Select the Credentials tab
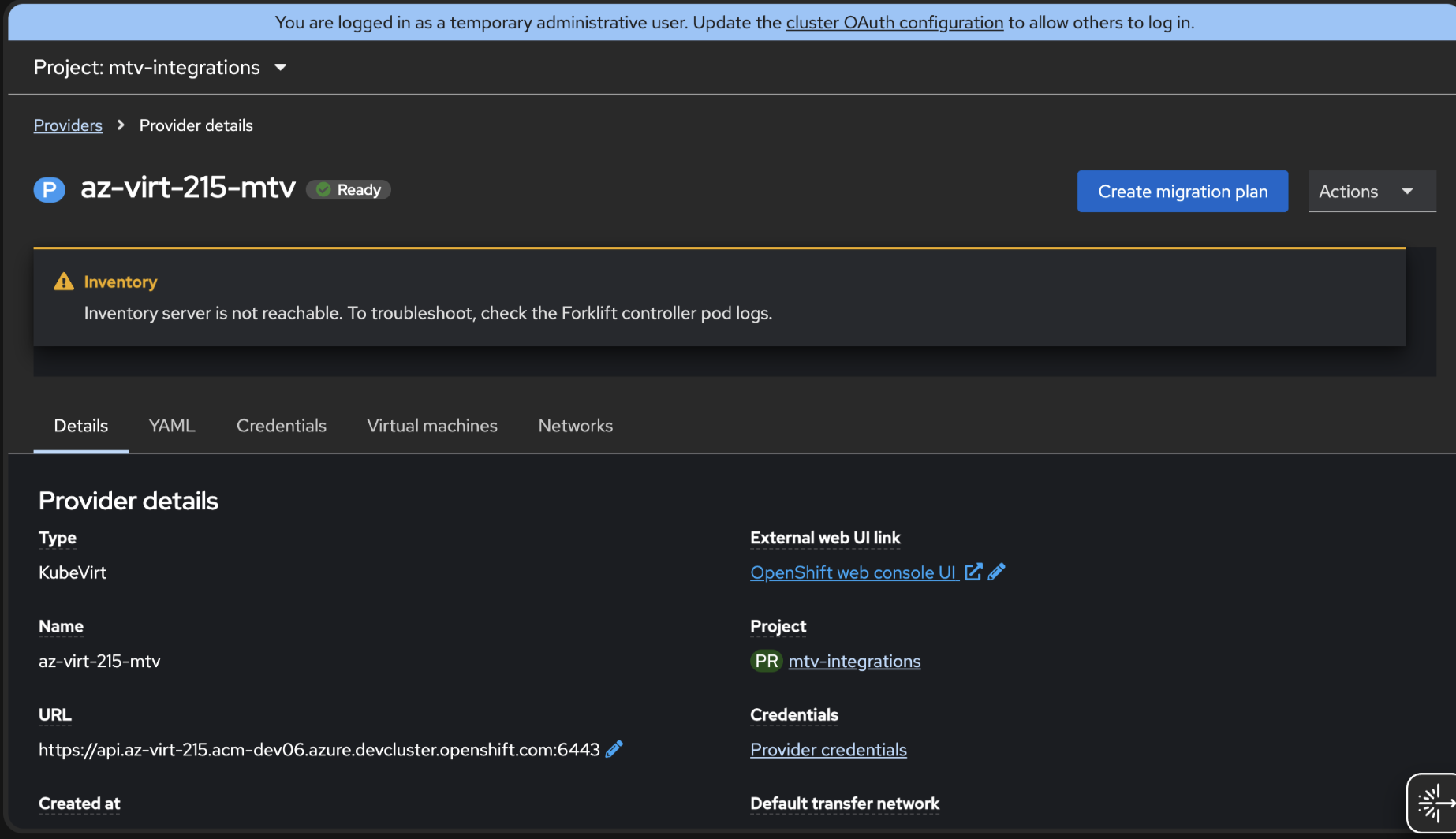1456x839 pixels. coord(282,426)
